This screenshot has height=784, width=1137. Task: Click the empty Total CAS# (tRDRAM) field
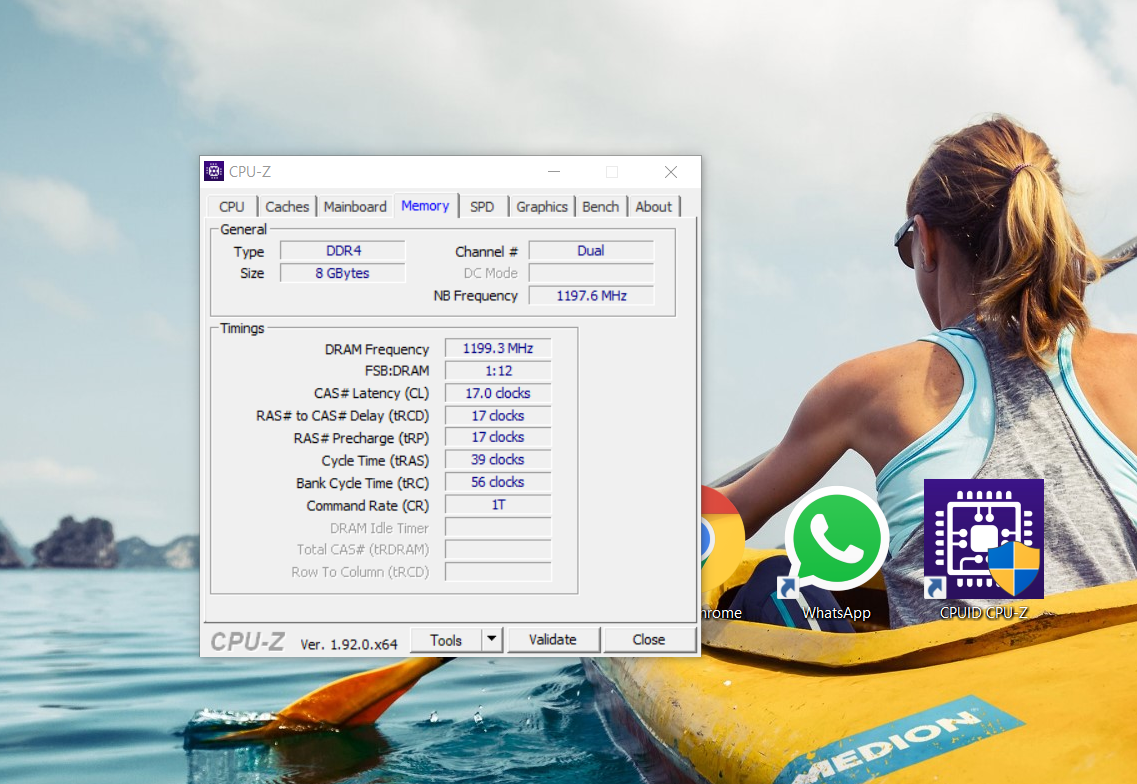(498, 550)
